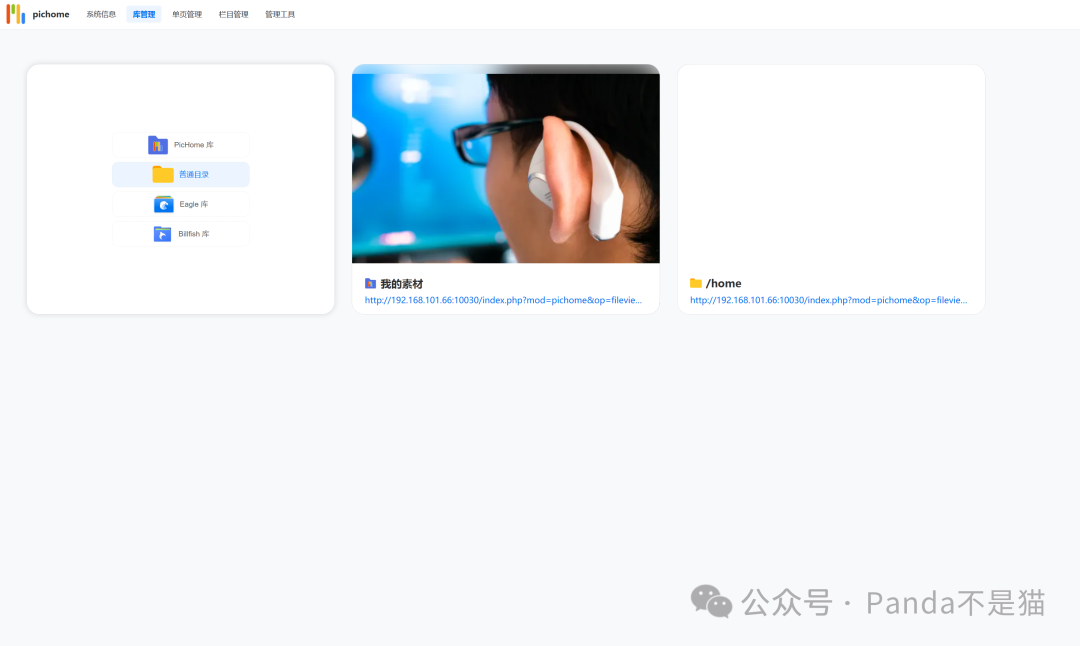Click the /home folder icon
This screenshot has width=1080, height=646.
696,283
